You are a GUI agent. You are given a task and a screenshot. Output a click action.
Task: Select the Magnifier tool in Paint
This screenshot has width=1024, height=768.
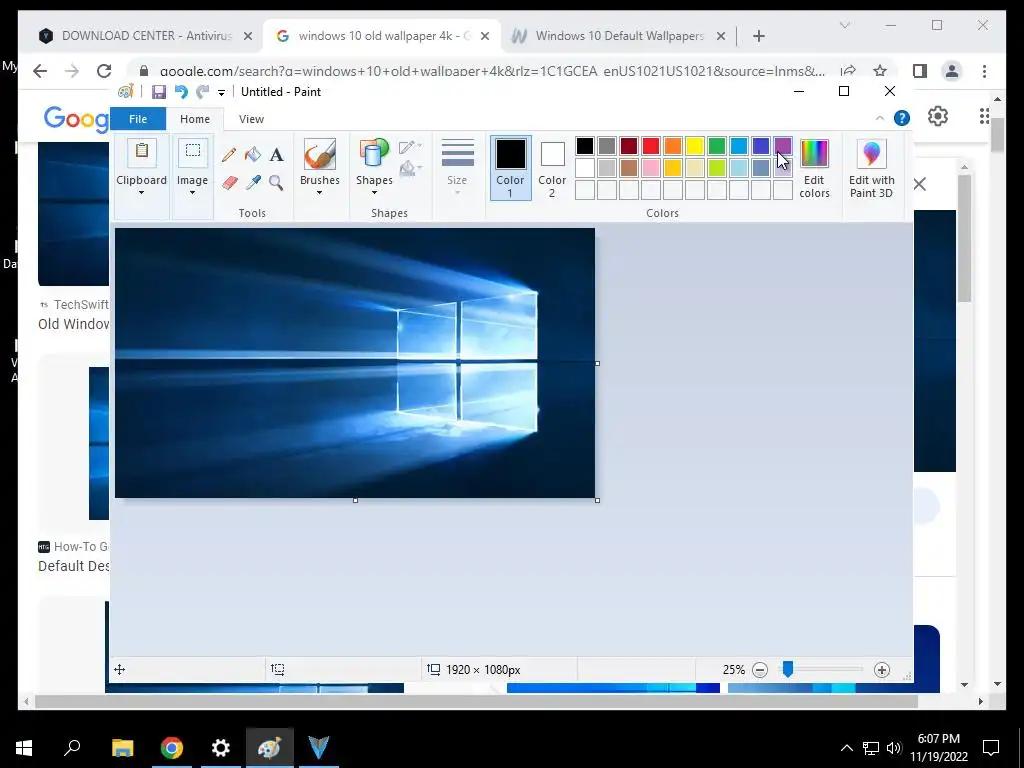pos(276,183)
